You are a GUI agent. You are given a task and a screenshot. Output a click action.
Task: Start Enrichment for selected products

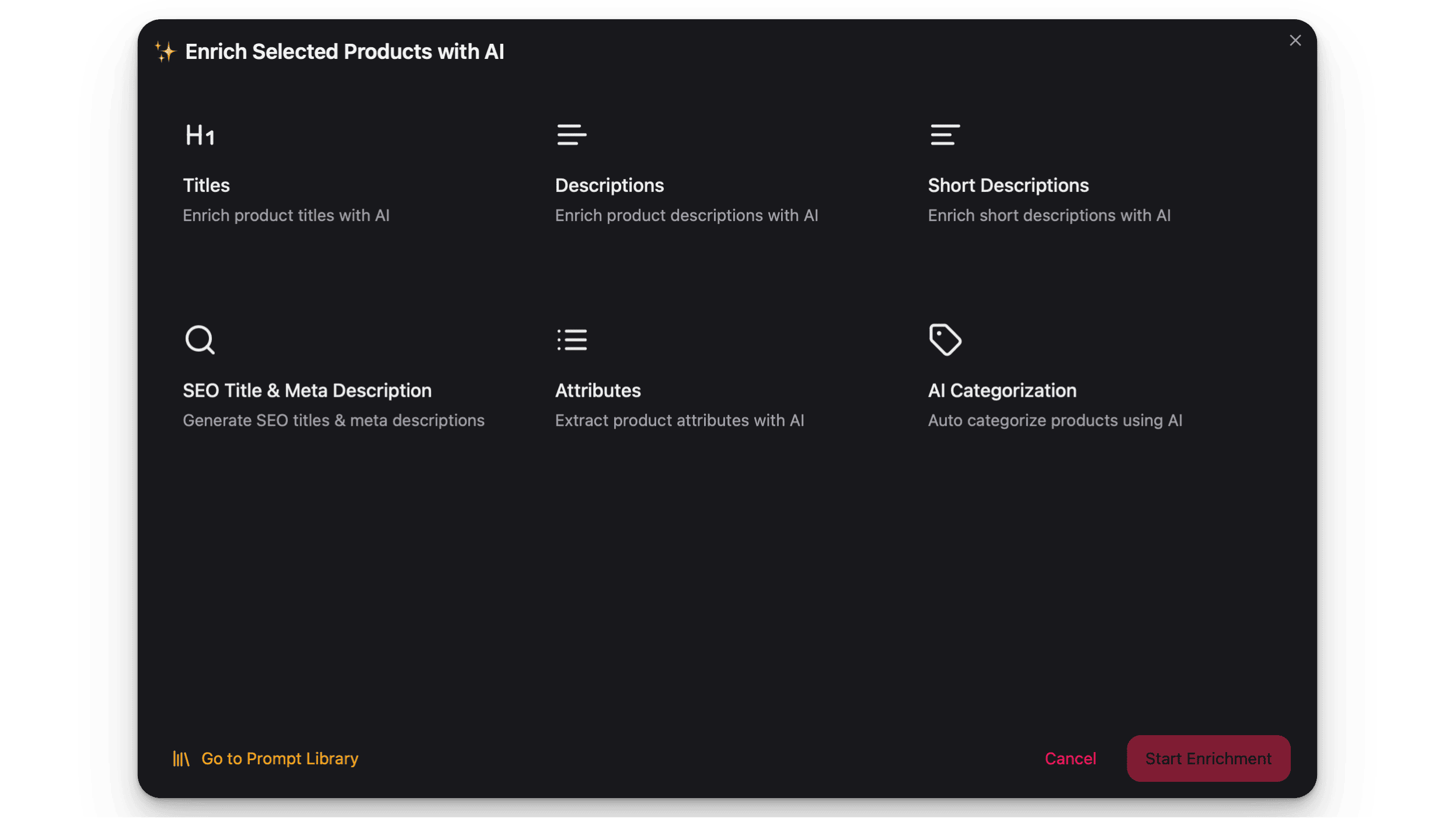tap(1208, 758)
